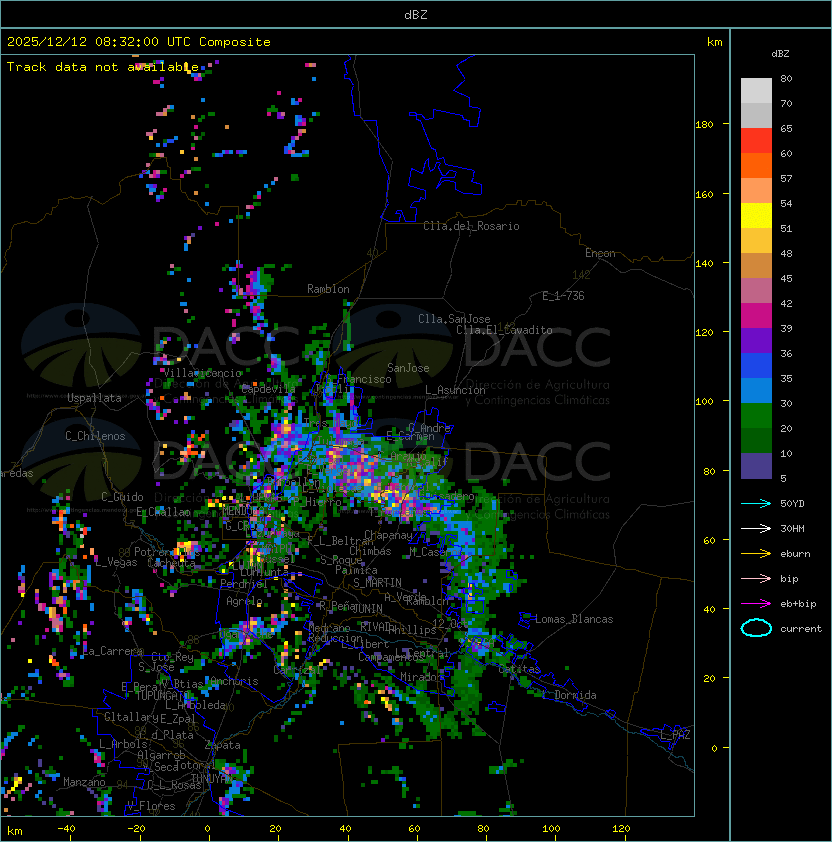Pick the red swatch below 65 dBZ
This screenshot has width=832, height=842.
(x=756, y=141)
